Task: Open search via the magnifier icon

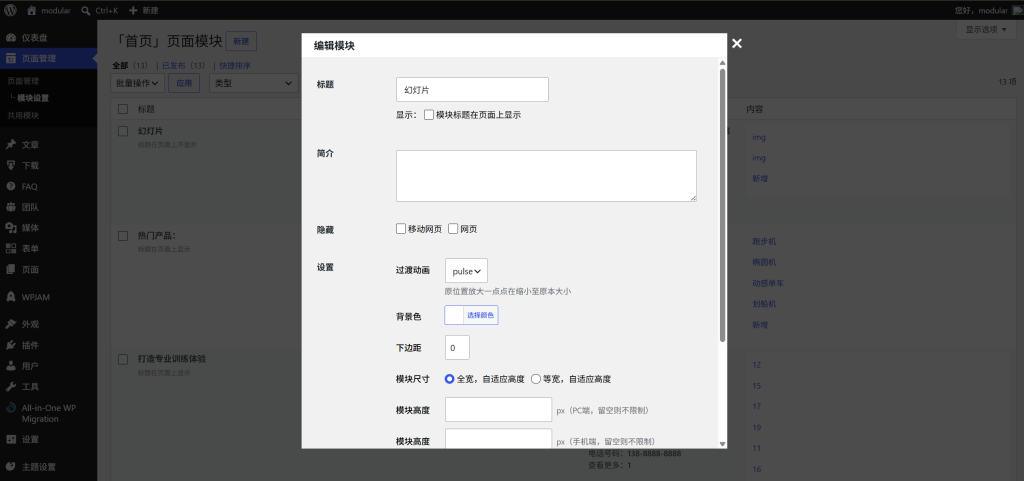Action: click(x=86, y=10)
